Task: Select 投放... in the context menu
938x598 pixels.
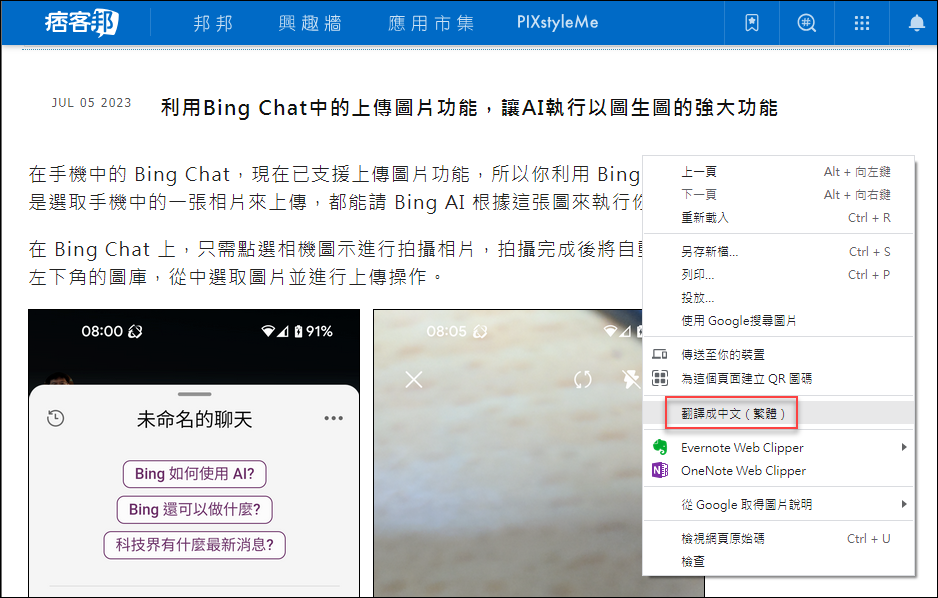Action: pyautogui.click(x=779, y=298)
